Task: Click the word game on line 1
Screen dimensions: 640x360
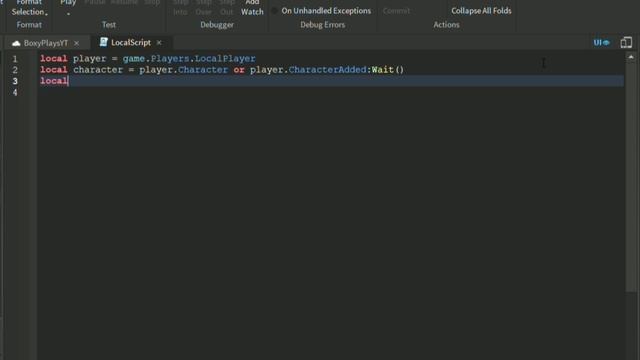Action: (133, 58)
